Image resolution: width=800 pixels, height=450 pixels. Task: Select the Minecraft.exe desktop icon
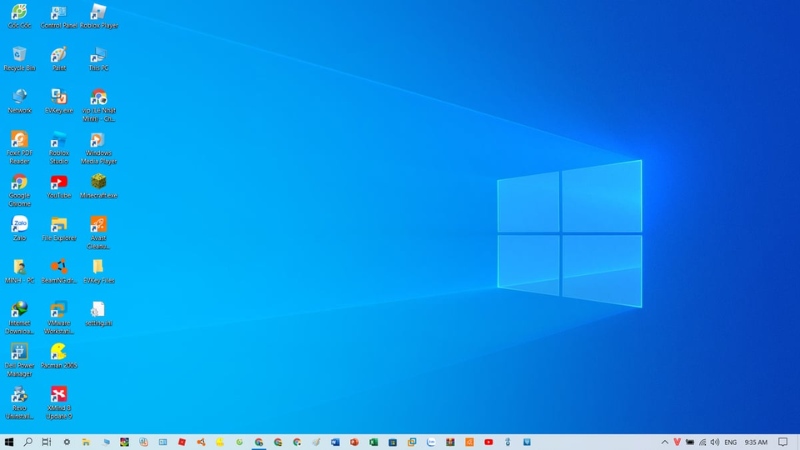point(98,183)
